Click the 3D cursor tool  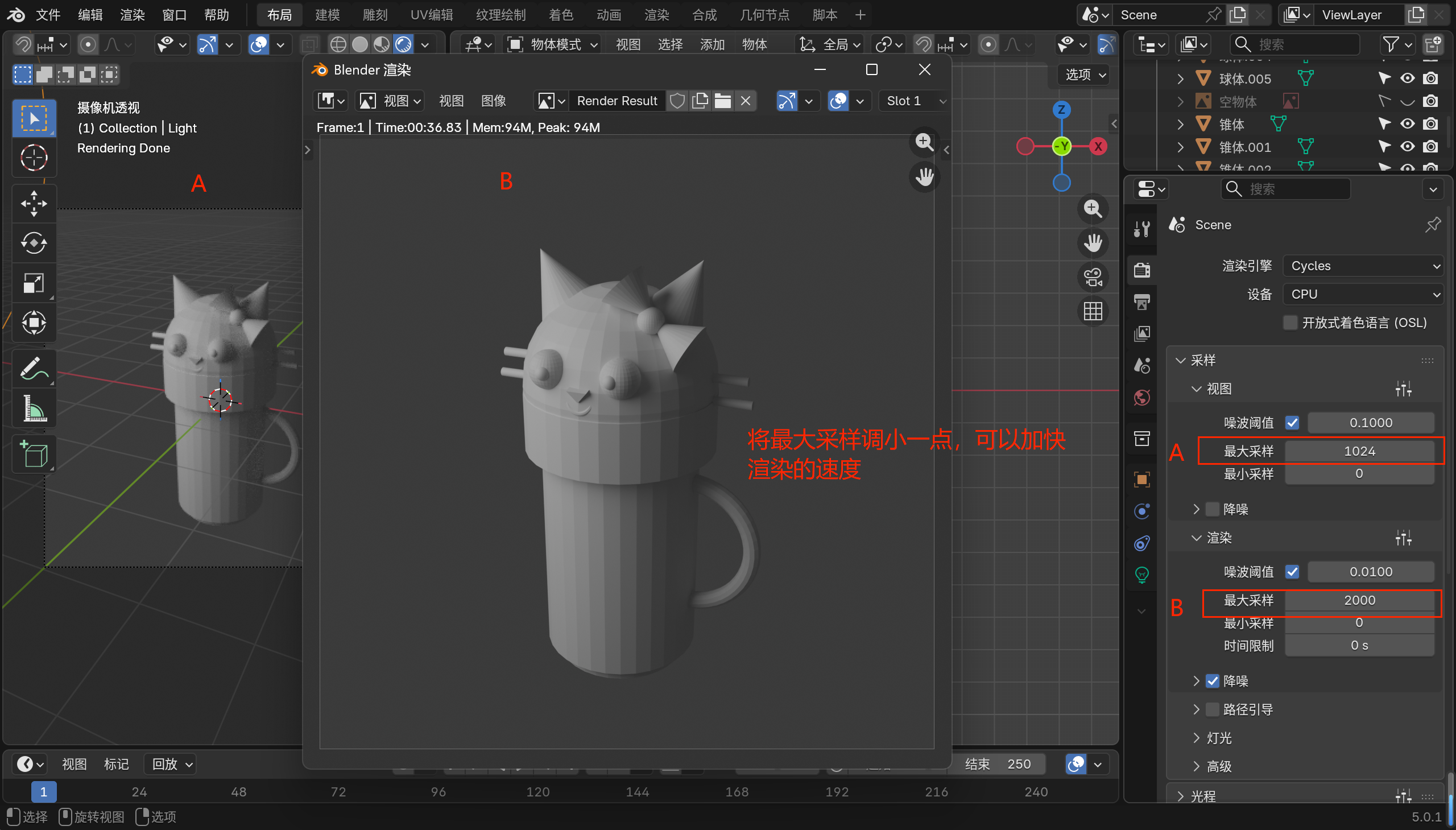click(x=34, y=158)
